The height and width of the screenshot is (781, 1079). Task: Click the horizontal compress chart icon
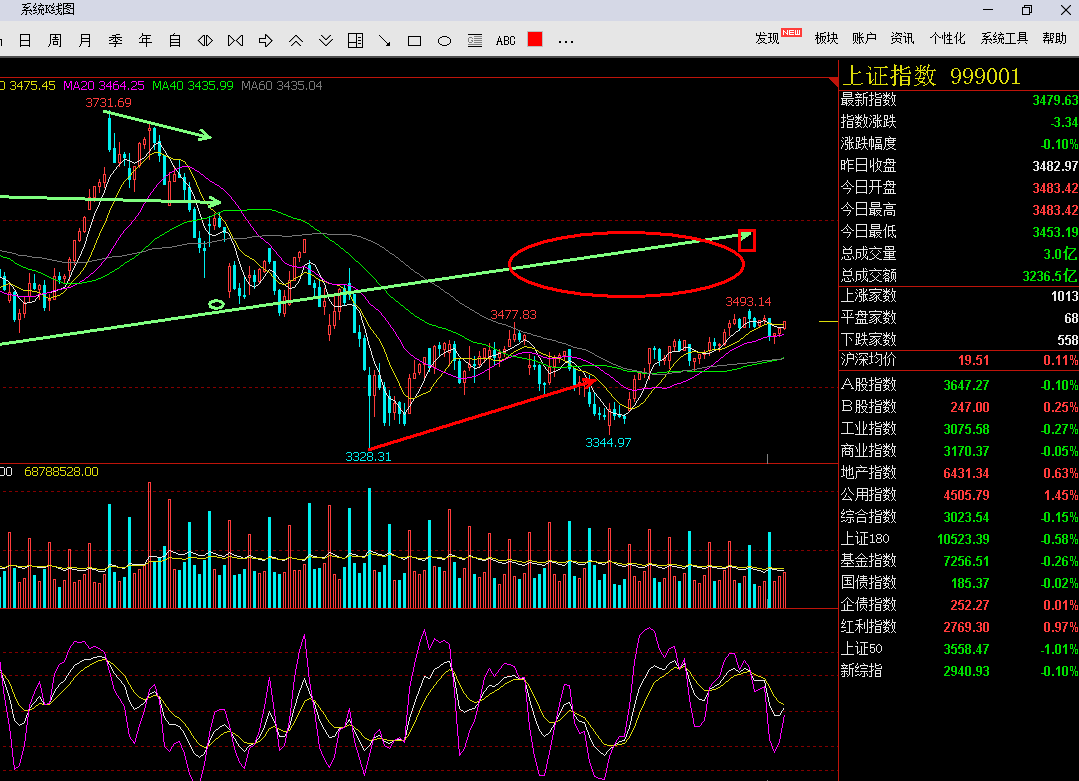[235, 41]
